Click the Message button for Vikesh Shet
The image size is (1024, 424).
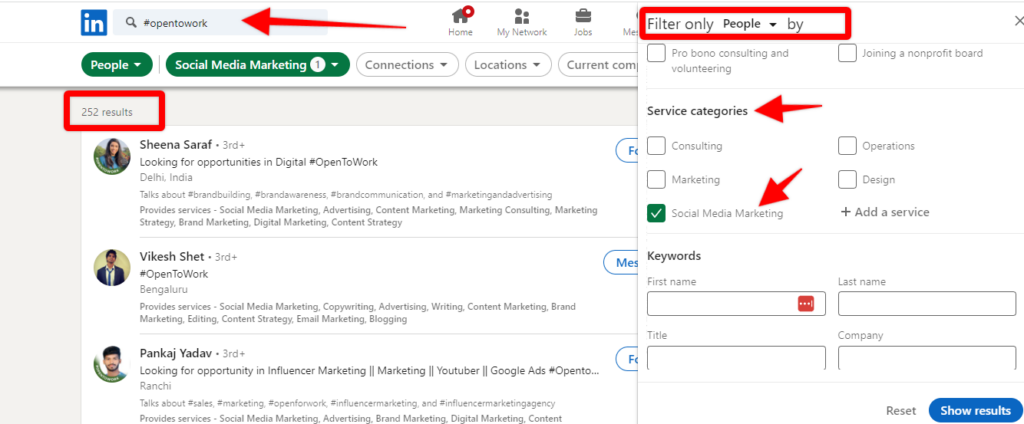[x=620, y=262]
